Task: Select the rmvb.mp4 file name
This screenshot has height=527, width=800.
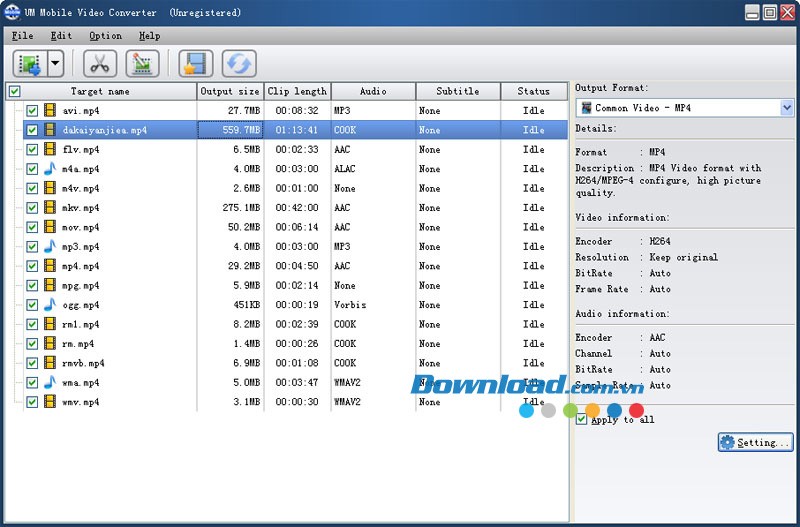Action: [83, 363]
